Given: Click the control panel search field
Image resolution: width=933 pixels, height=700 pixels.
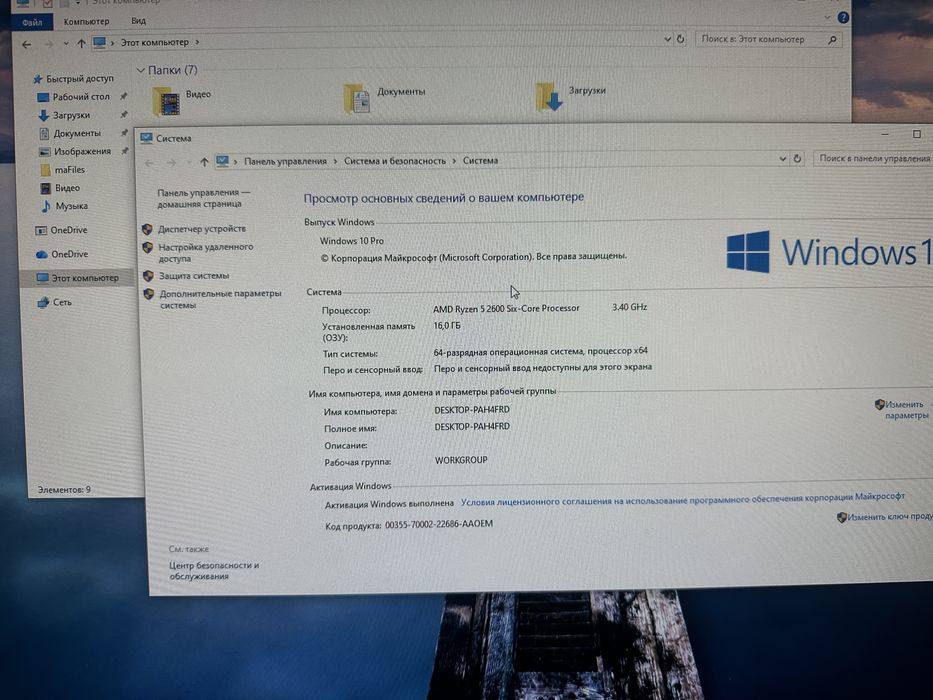Looking at the screenshot, I should click(873, 158).
